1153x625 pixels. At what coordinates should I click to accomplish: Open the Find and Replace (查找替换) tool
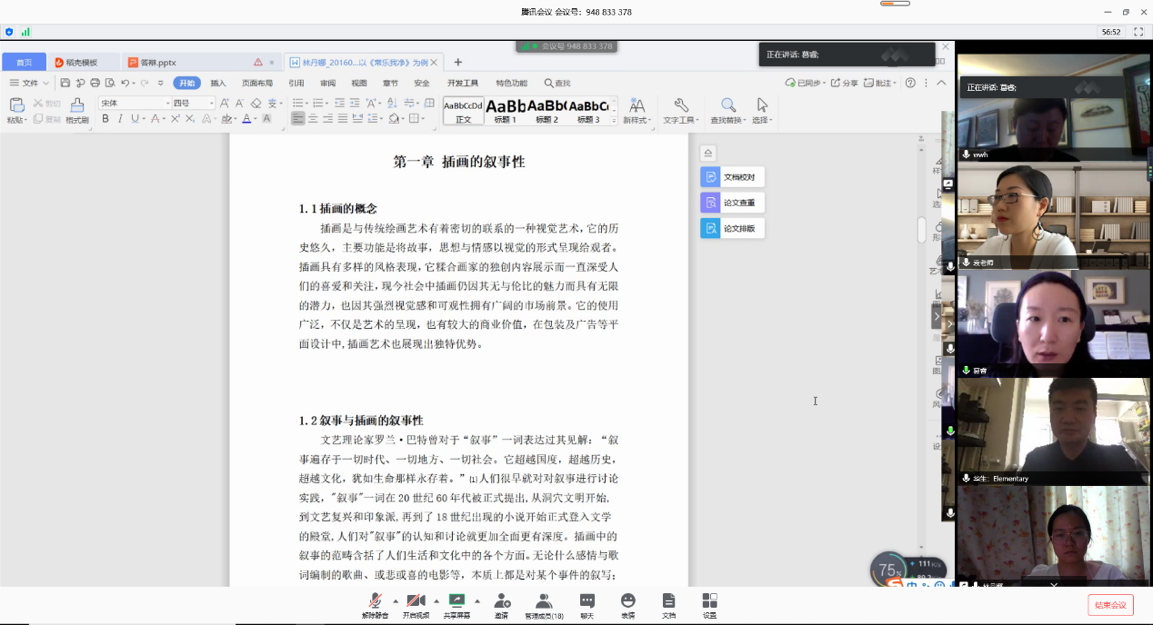728,110
